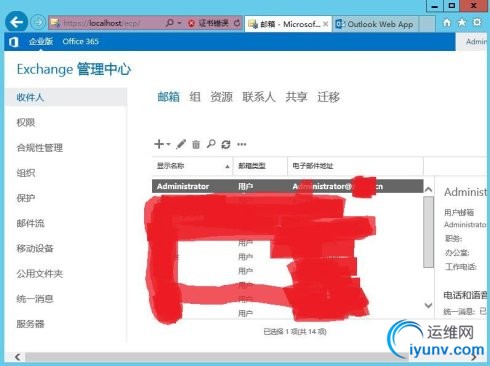The height and width of the screenshot is (366, 490).
Task: Click the Office logo icon in header
Action: tap(14, 42)
